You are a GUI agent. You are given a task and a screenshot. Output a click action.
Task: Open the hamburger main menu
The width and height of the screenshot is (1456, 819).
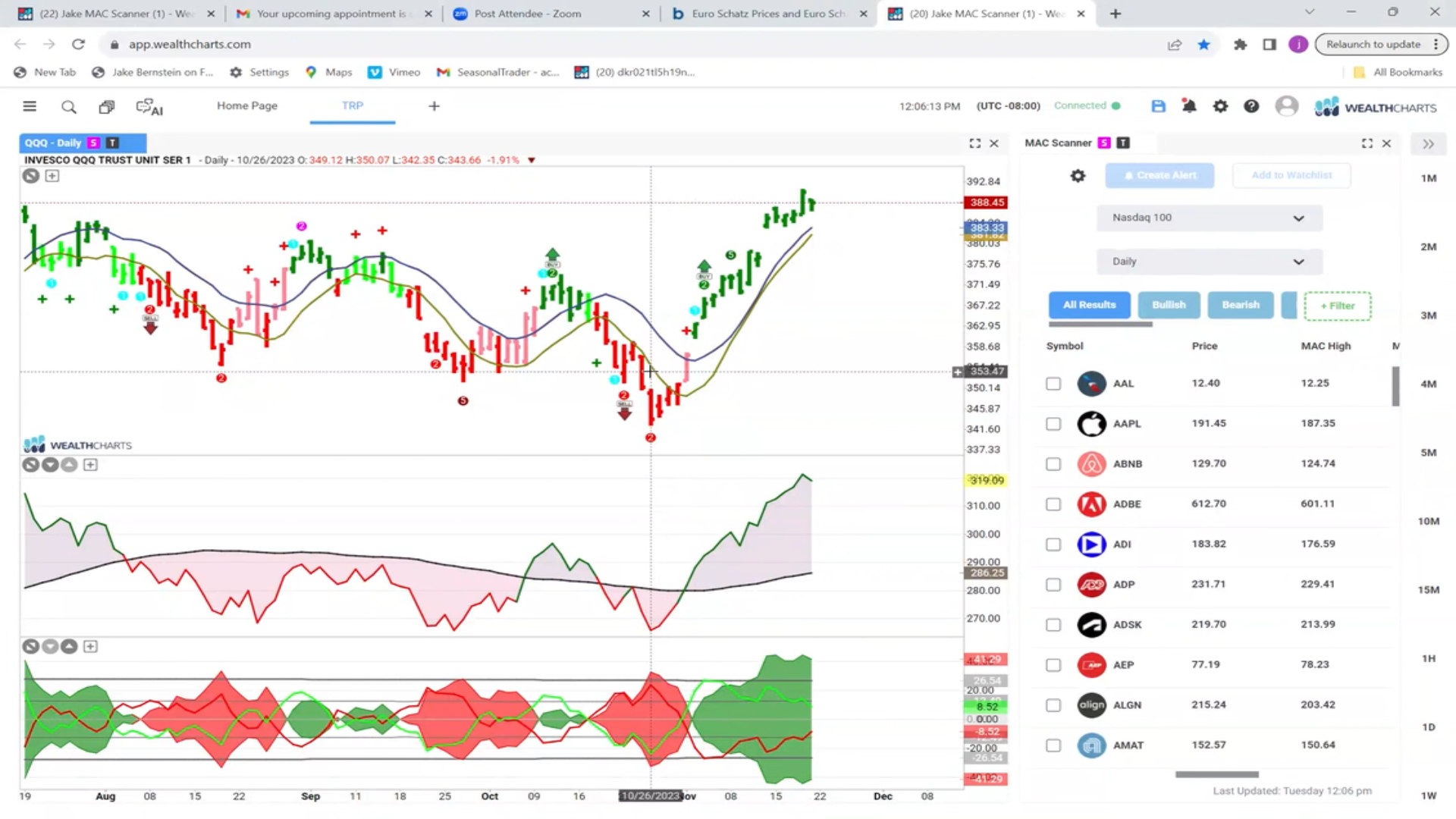pos(30,106)
